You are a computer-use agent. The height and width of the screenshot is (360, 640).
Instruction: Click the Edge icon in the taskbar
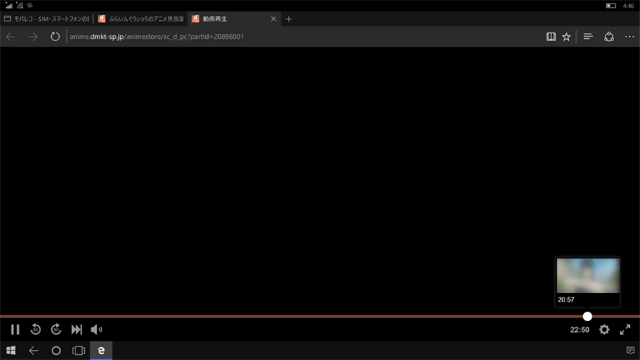[x=101, y=351]
